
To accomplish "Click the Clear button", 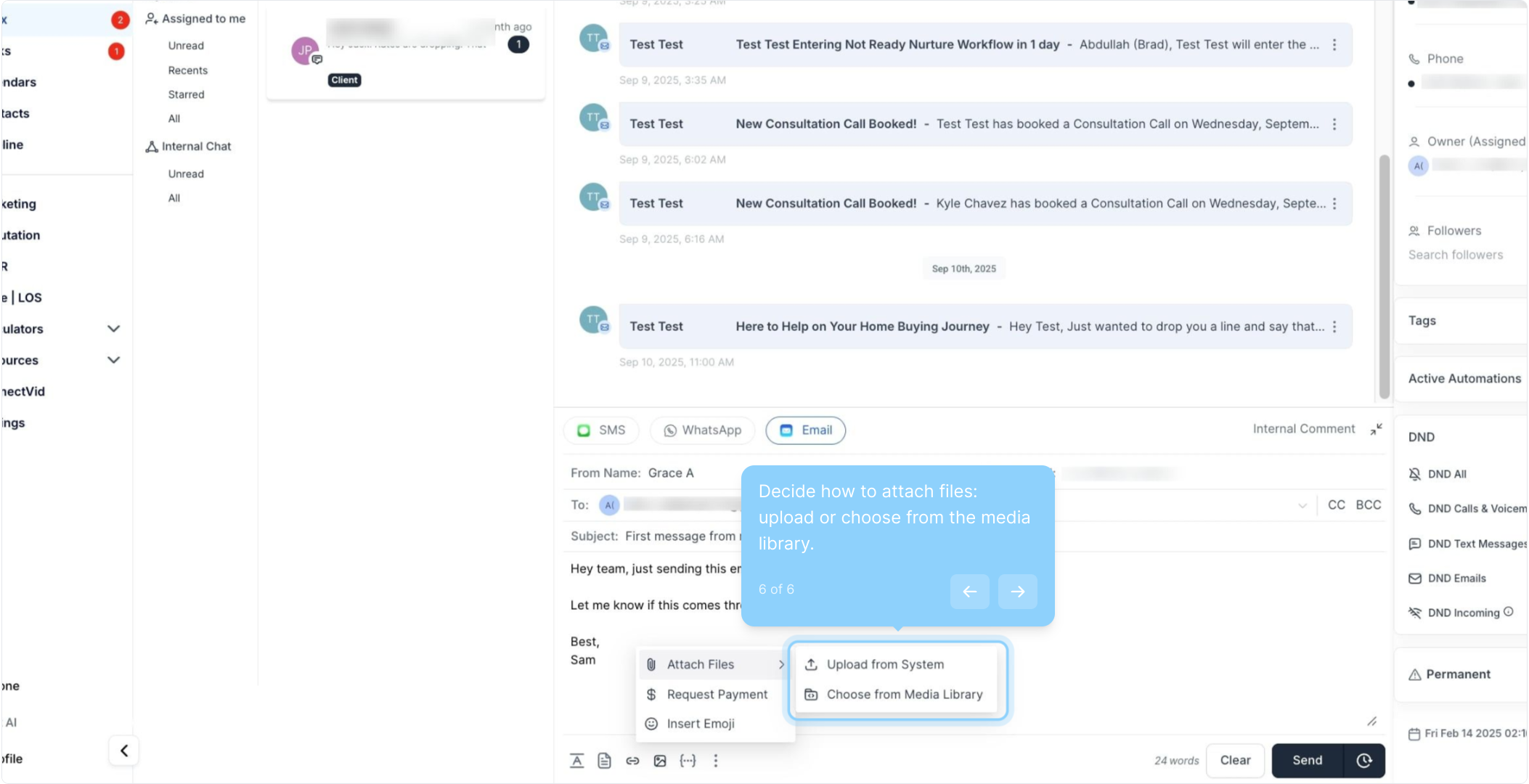I will (x=1235, y=760).
